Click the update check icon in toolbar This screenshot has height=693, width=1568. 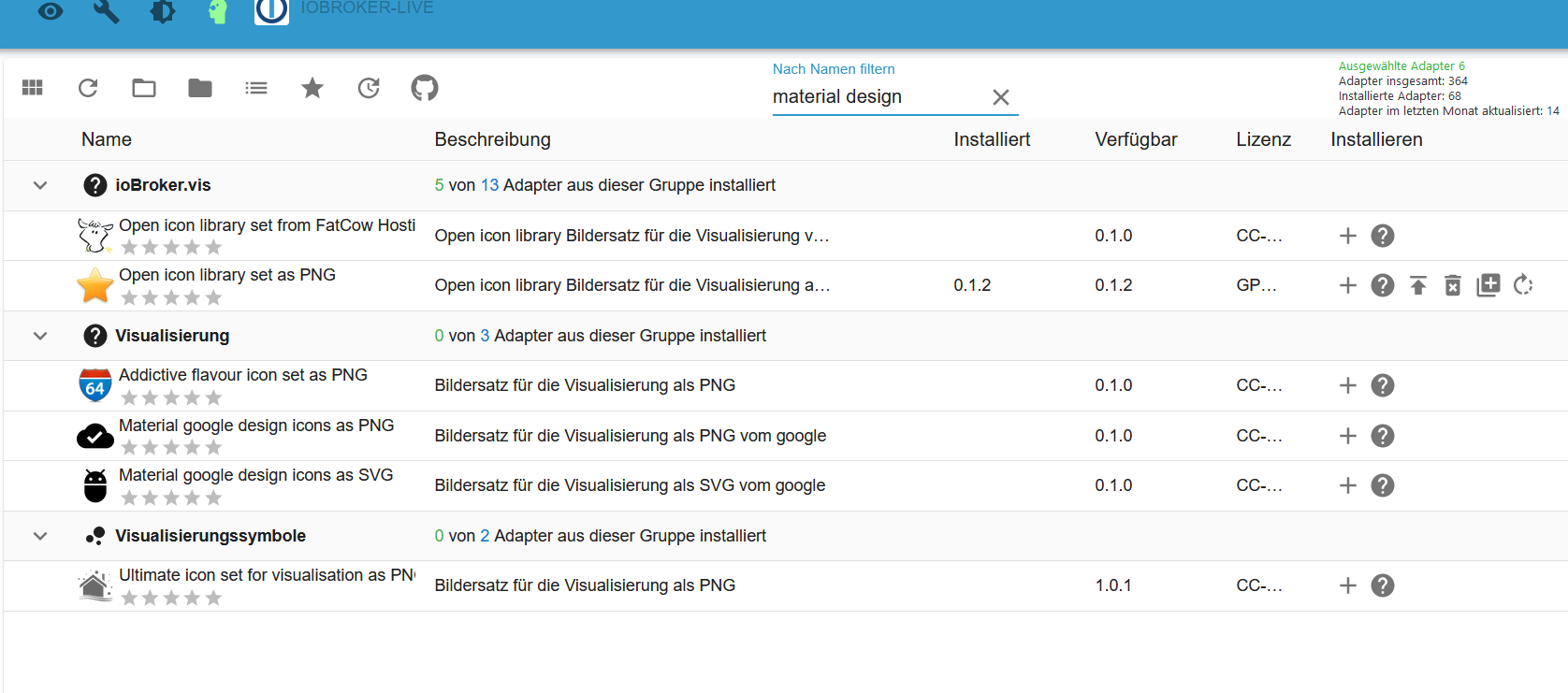[369, 88]
